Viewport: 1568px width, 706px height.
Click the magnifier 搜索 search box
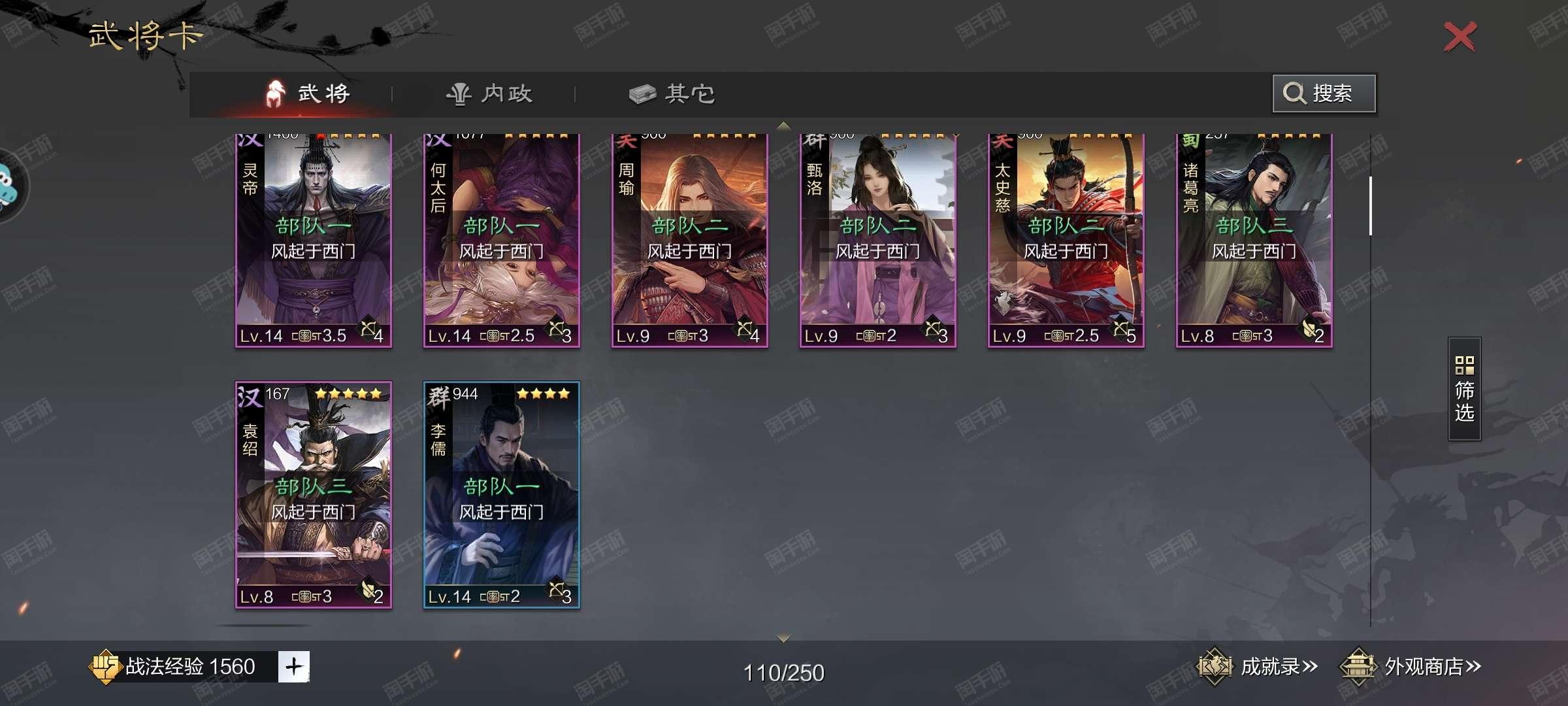coord(1324,93)
